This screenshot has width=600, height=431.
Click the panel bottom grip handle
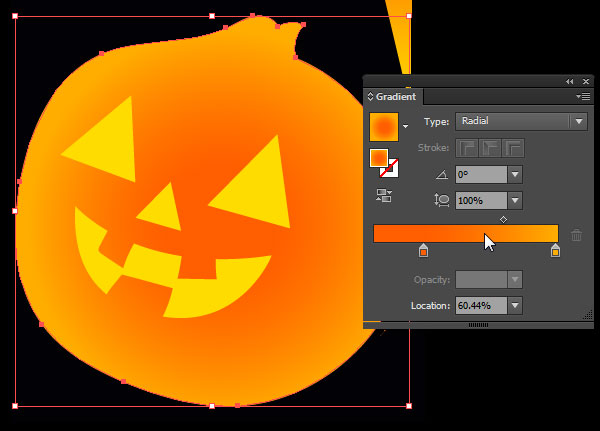[x=478, y=325]
